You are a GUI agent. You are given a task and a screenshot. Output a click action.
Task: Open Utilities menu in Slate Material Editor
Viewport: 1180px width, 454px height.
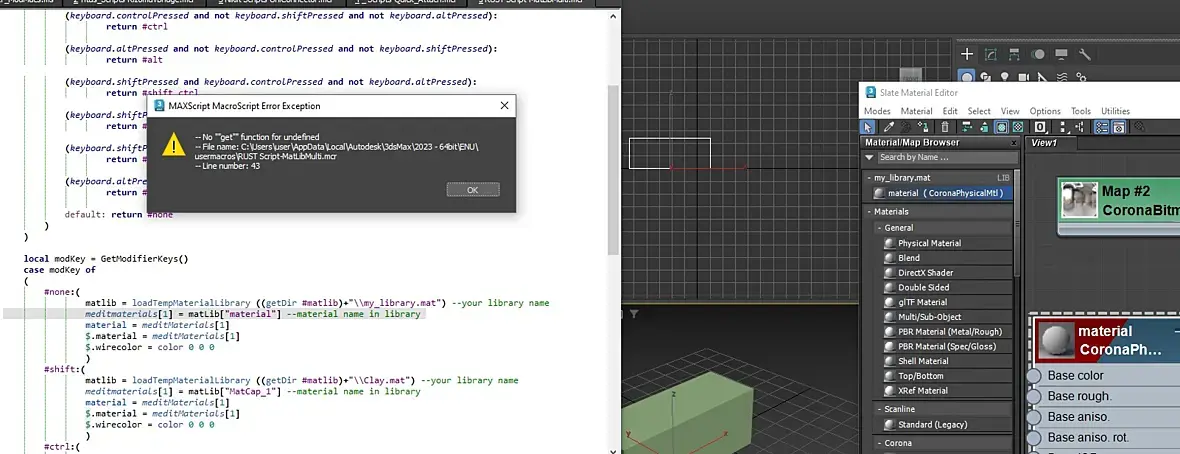tap(1116, 111)
